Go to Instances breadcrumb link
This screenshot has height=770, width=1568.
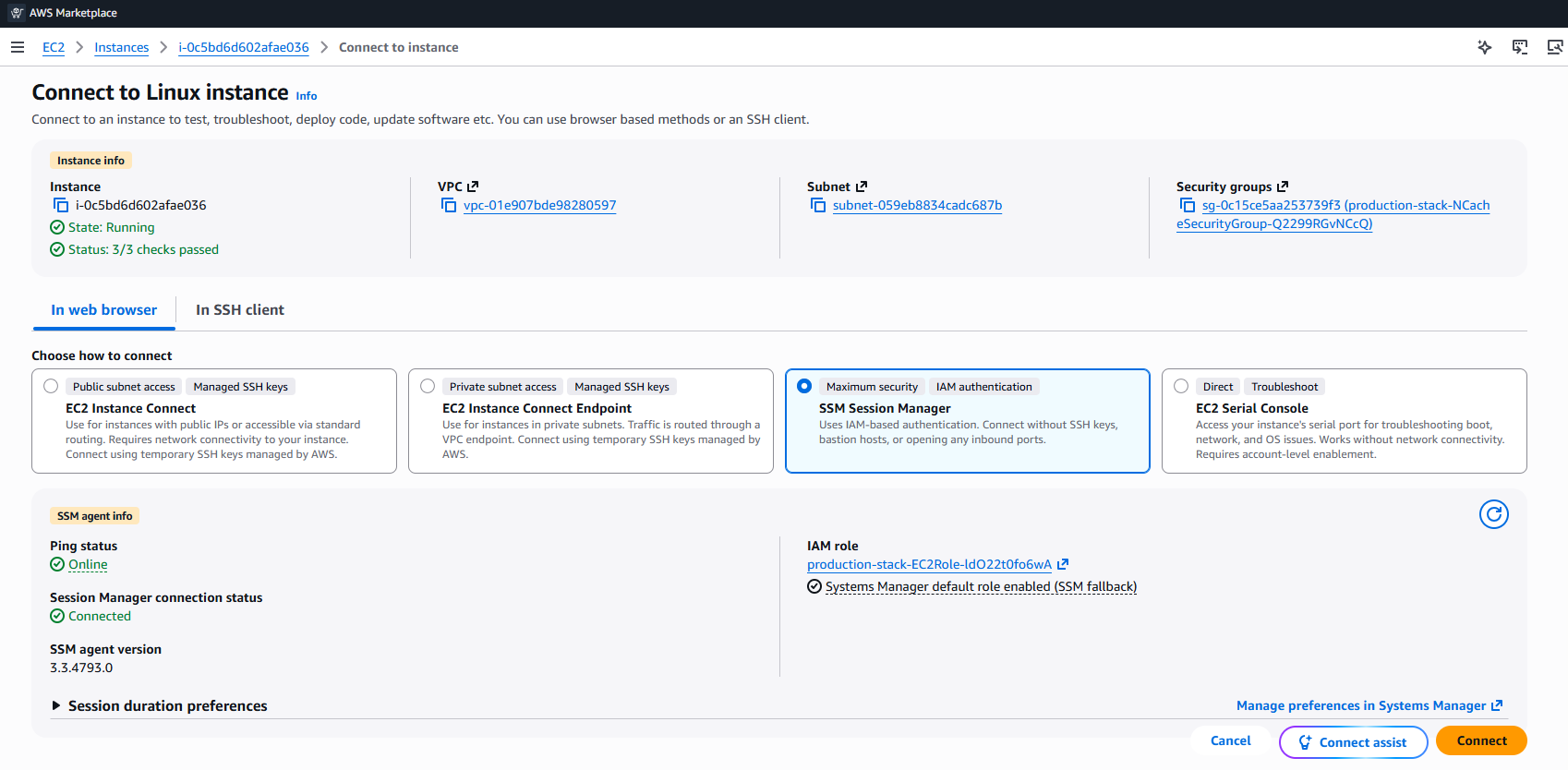(121, 47)
